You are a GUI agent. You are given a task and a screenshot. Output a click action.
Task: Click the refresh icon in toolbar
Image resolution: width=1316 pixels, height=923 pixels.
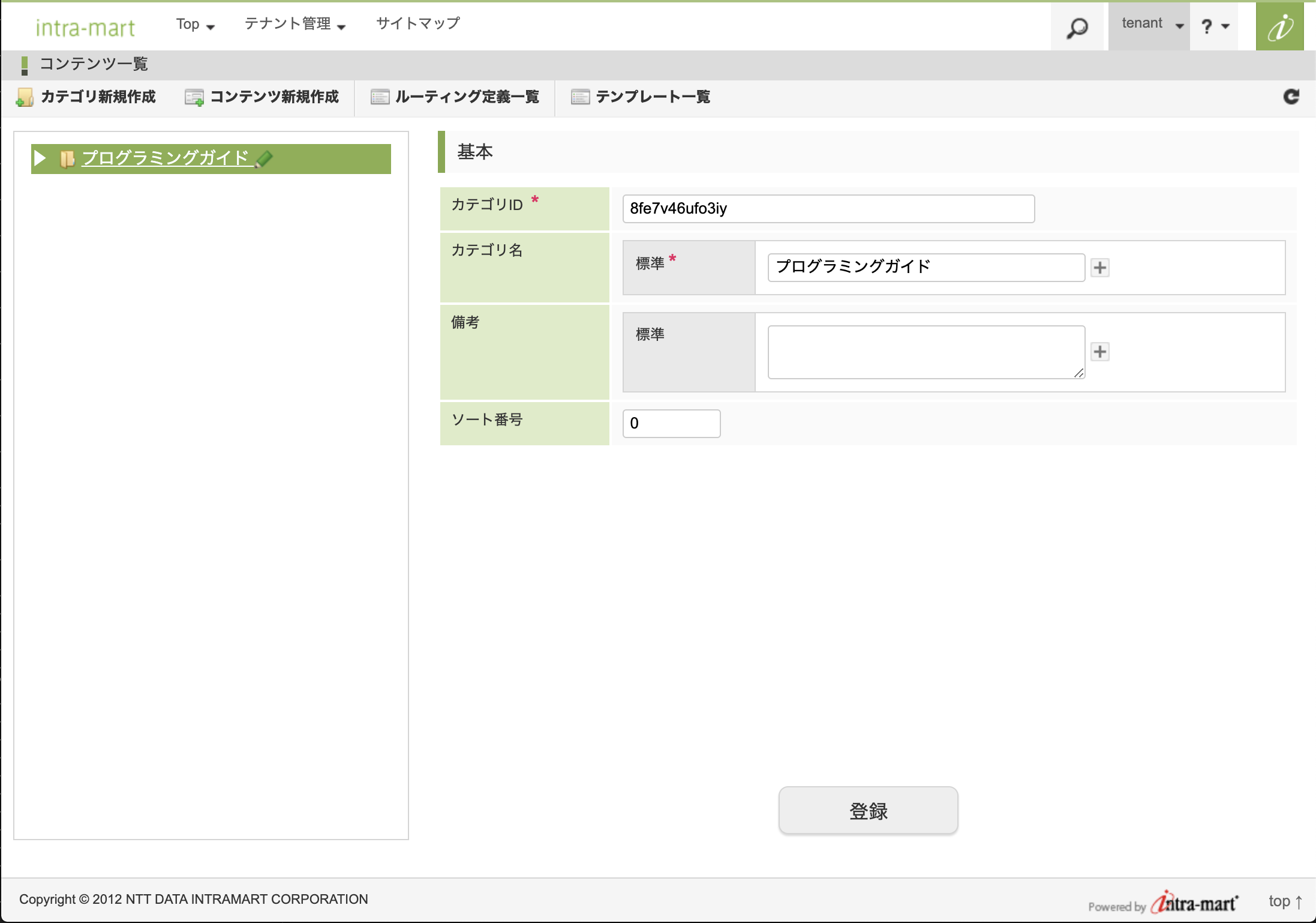point(1291,97)
